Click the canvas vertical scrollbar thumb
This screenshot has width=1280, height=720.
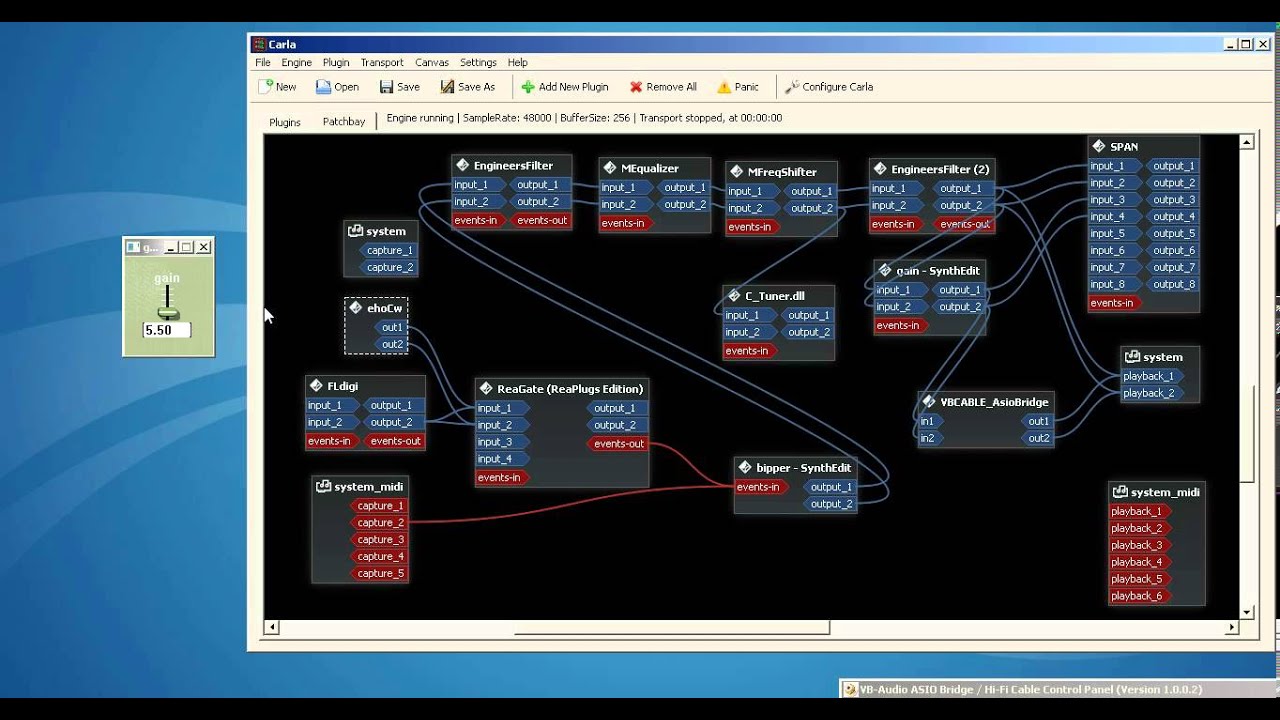point(1247,433)
